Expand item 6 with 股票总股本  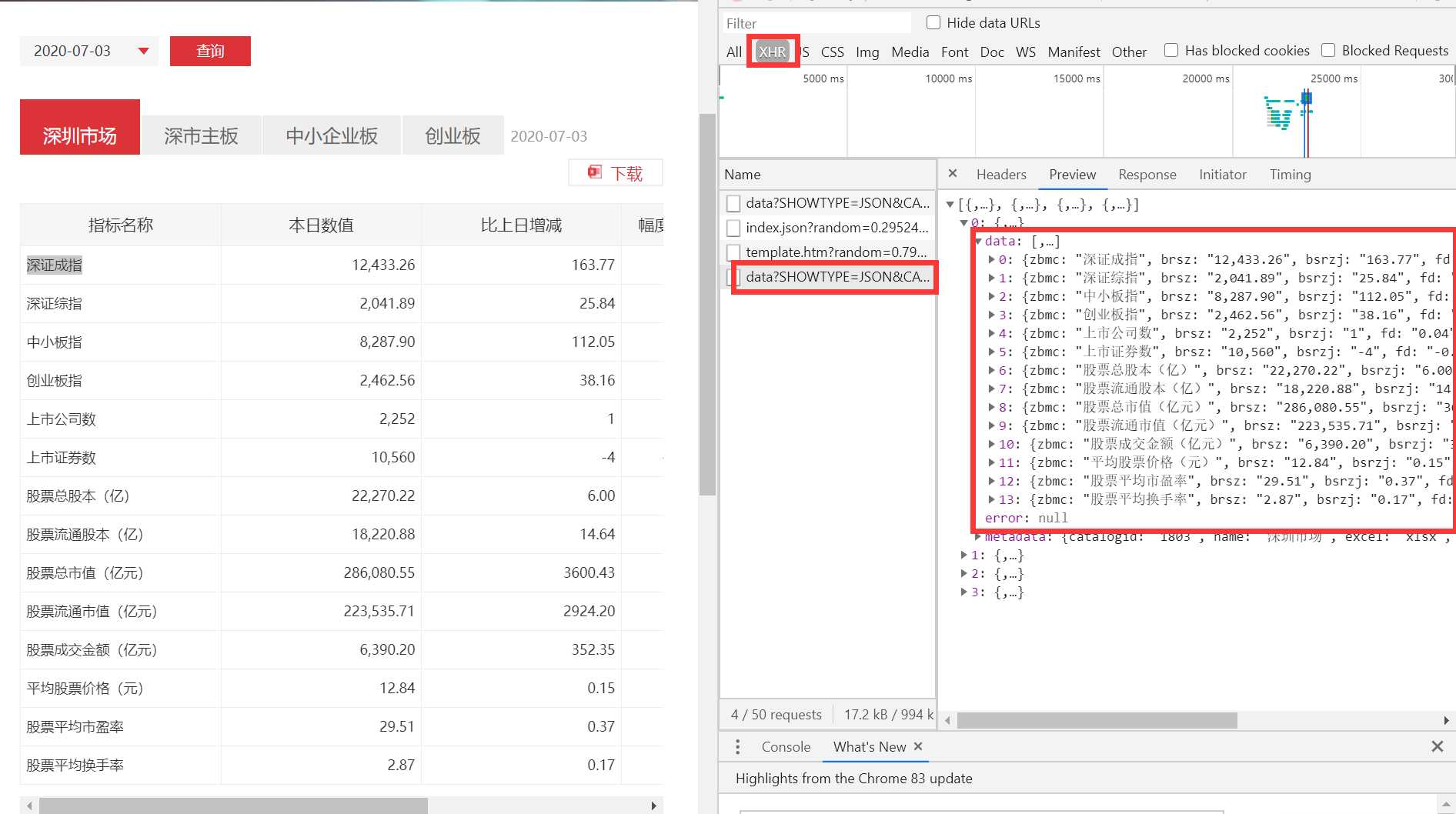pos(992,371)
